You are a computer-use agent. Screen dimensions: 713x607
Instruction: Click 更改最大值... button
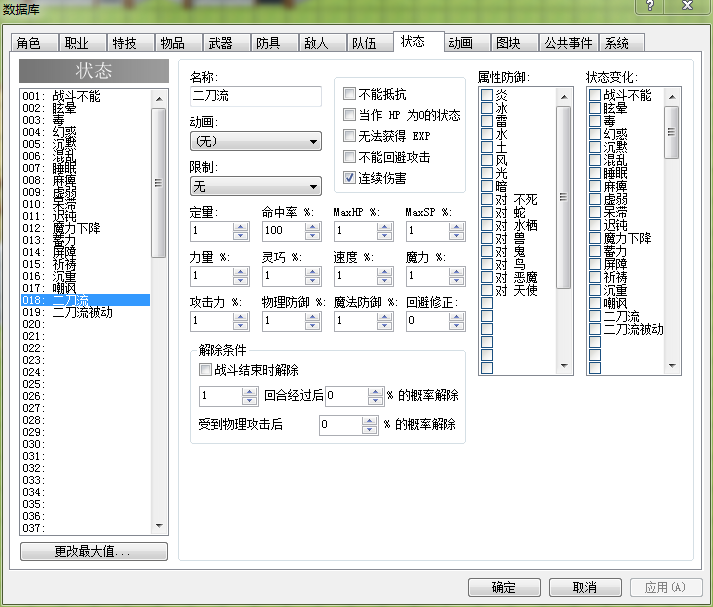(94, 552)
